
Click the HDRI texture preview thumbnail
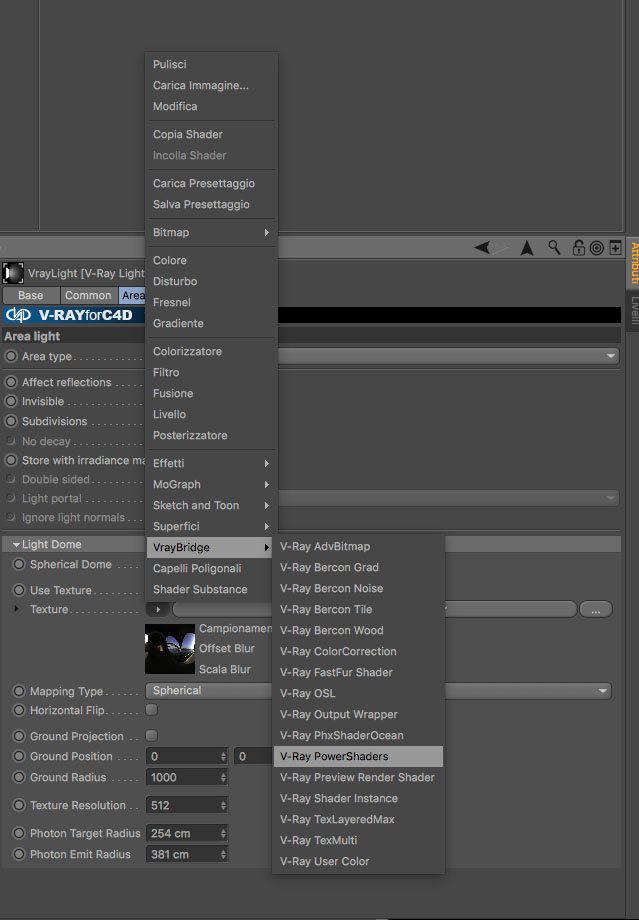point(170,649)
